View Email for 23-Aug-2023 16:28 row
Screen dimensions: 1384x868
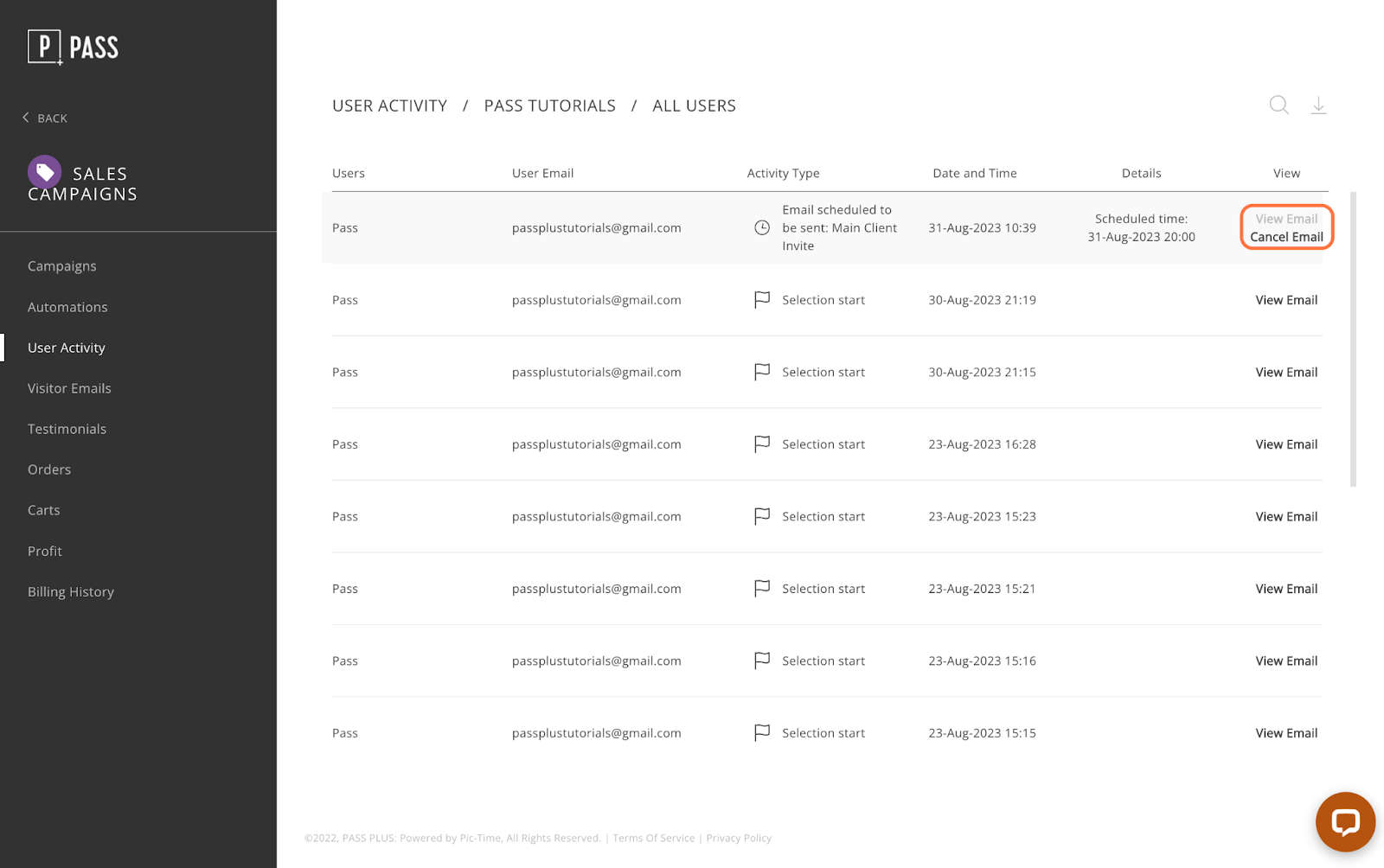[x=1286, y=444]
